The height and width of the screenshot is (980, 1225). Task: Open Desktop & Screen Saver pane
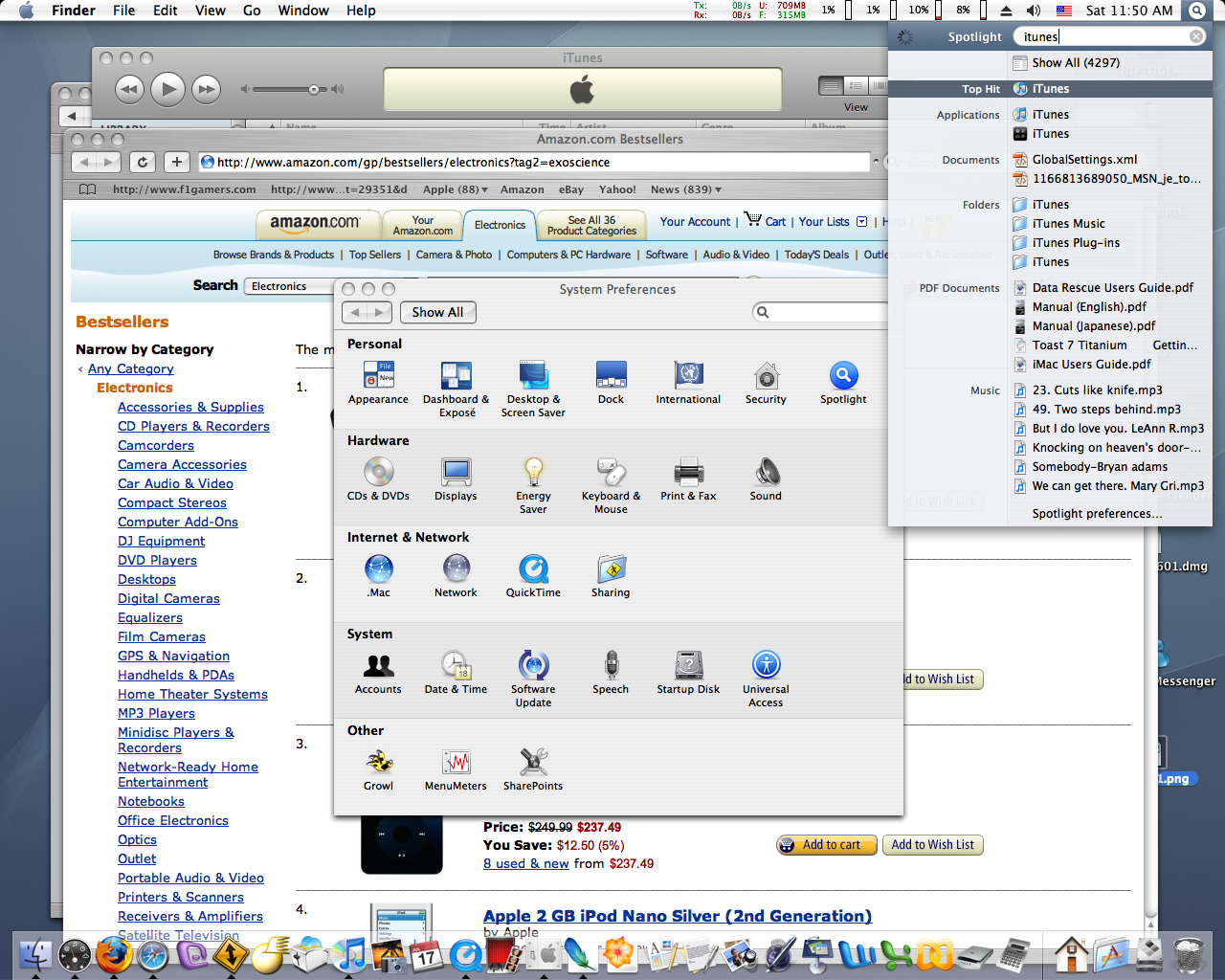(x=533, y=389)
